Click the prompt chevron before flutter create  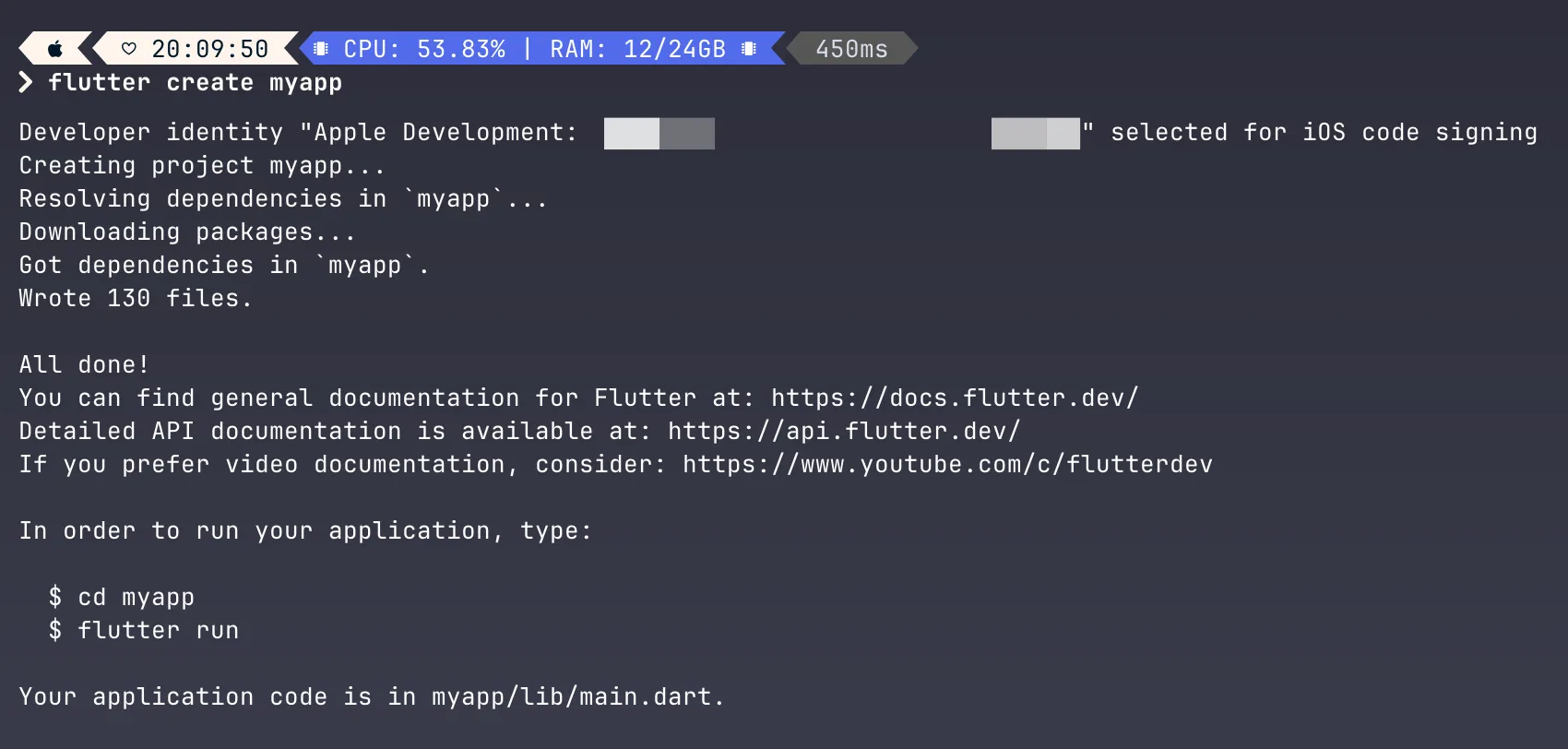(x=26, y=82)
